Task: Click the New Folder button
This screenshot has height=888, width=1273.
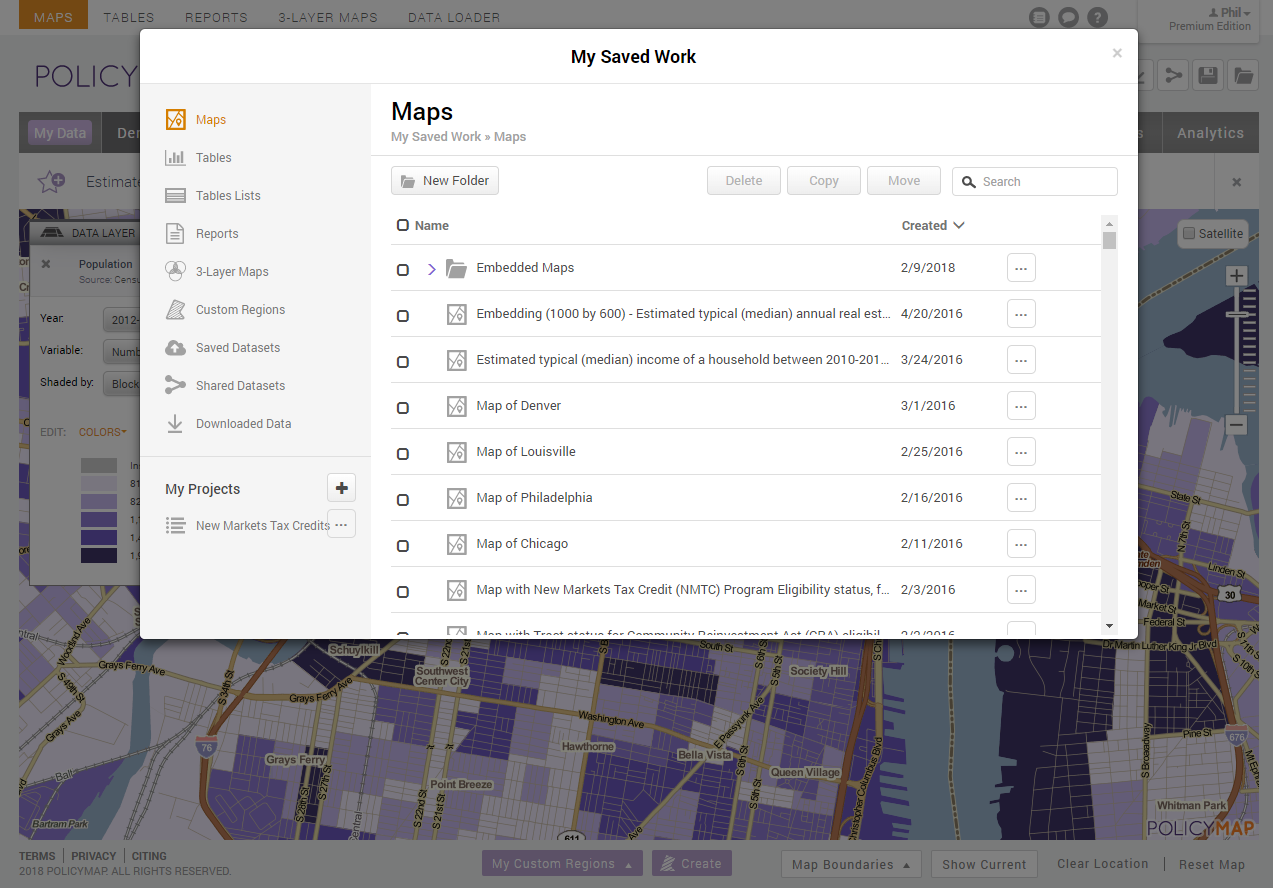Action: coord(445,181)
